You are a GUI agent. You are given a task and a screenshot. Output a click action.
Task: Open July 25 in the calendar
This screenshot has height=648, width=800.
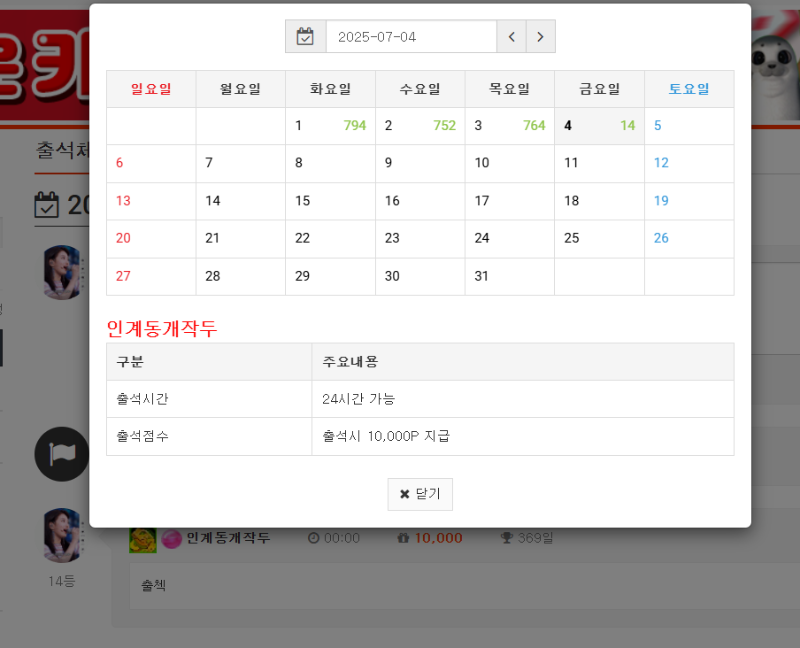click(x=599, y=239)
